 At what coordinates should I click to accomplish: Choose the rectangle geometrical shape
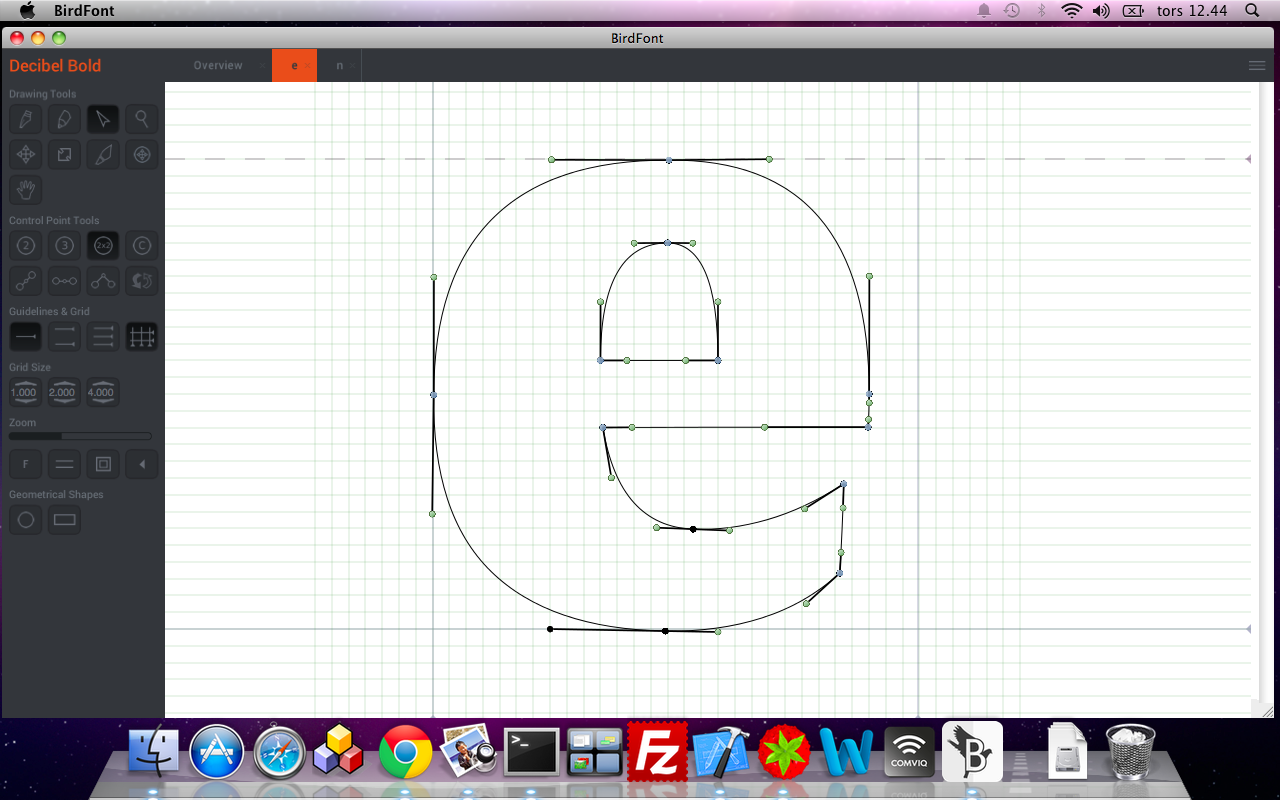[x=64, y=520]
